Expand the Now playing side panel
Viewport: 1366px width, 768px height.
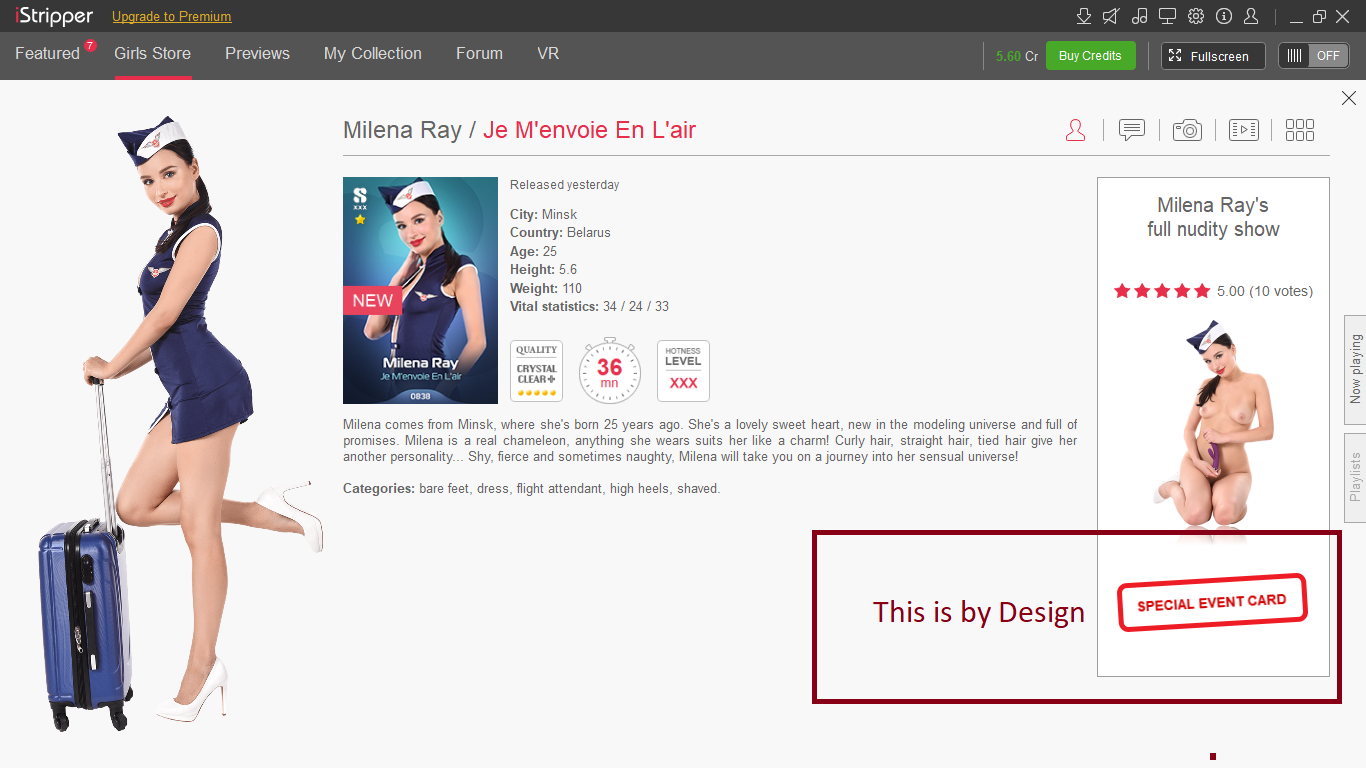click(x=1355, y=369)
